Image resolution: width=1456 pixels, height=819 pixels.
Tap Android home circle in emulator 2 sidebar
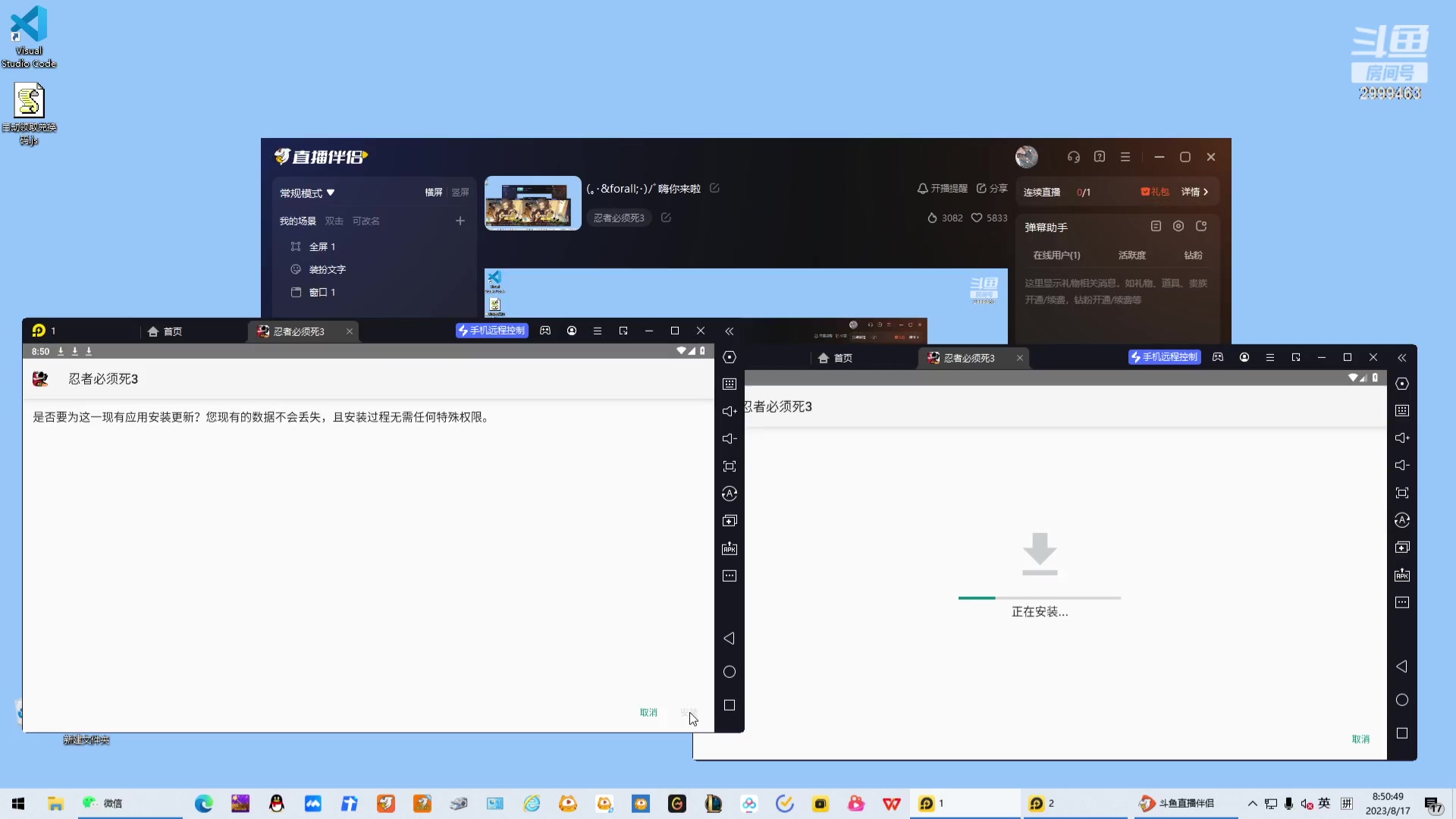(x=1402, y=700)
